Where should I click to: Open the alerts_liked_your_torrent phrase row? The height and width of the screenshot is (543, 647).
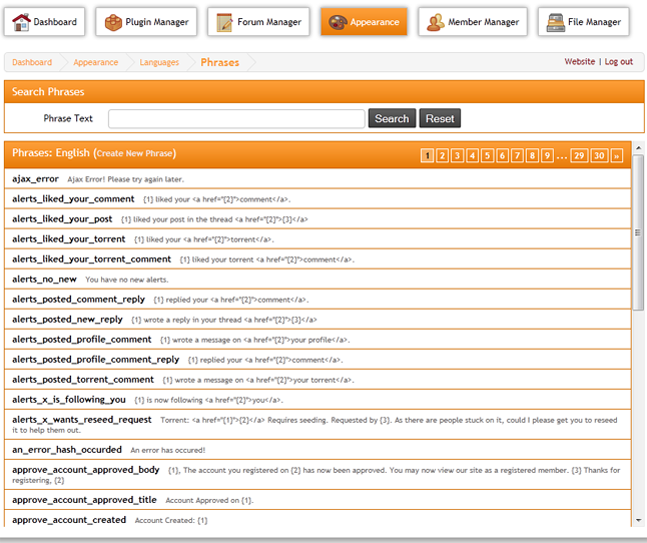[318, 239]
